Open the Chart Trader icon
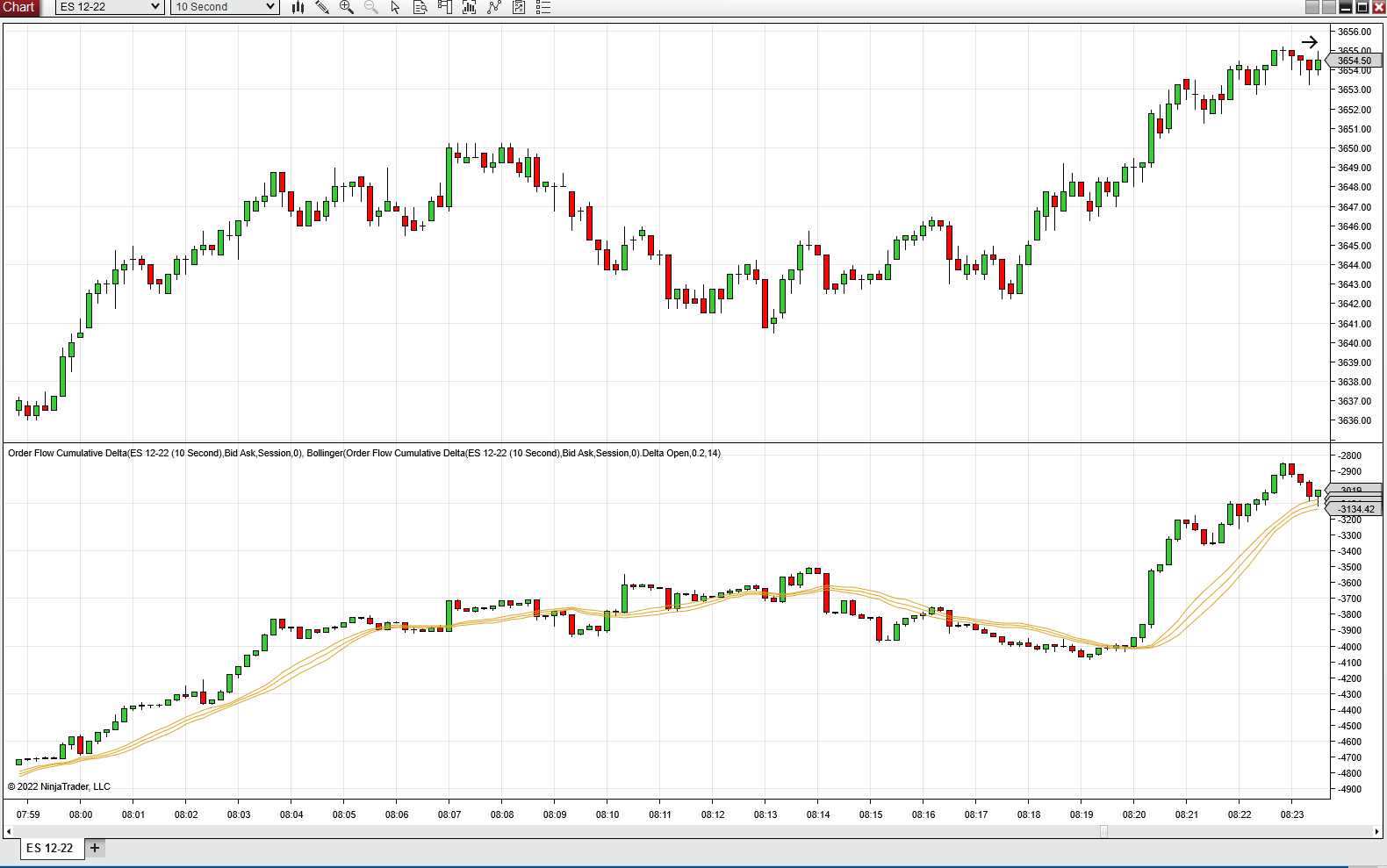This screenshot has width=1387, height=868. click(x=445, y=7)
